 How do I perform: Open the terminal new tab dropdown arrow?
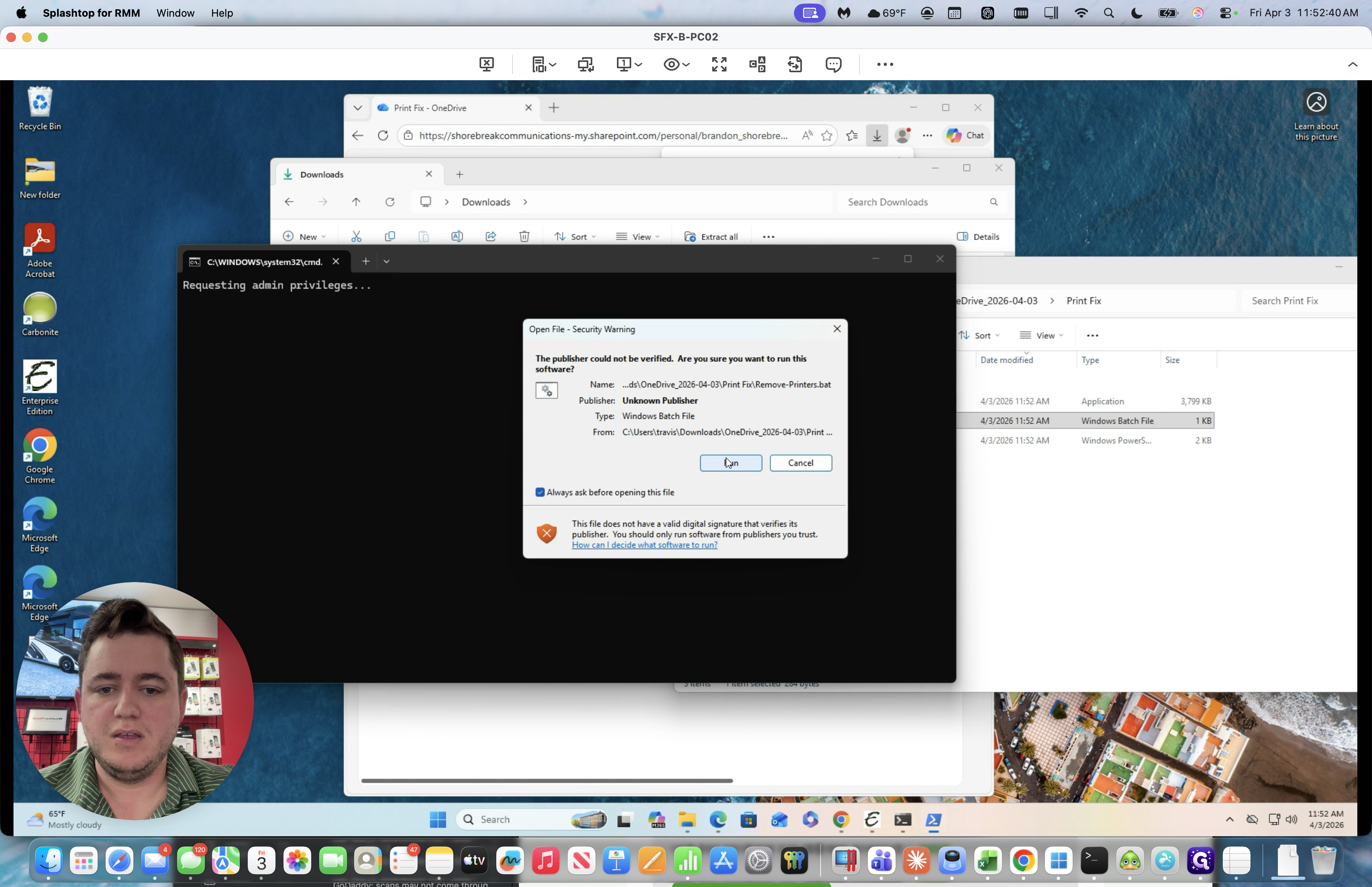386,262
